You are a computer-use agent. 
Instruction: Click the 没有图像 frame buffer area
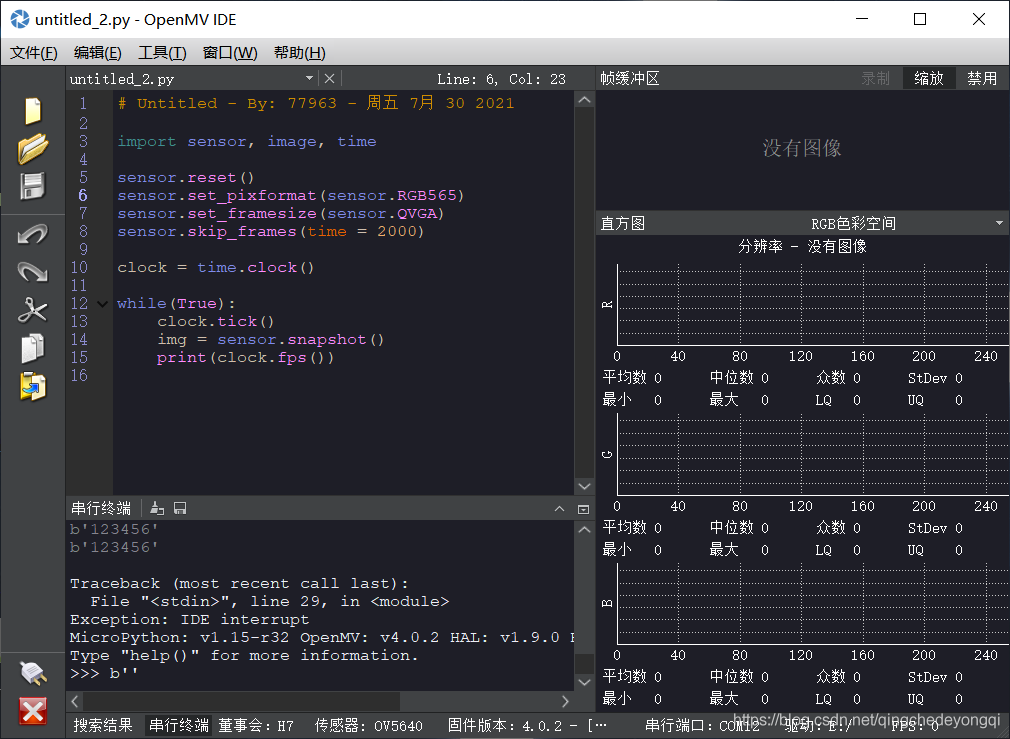pyautogui.click(x=802, y=148)
